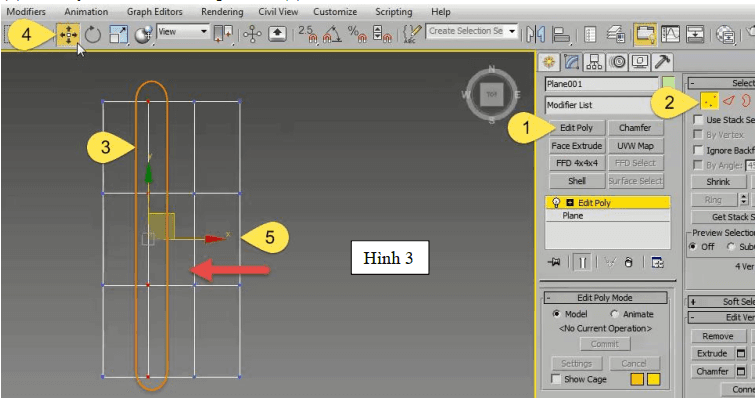Tick the By Vertex checkbox
The height and width of the screenshot is (399, 756).
pyautogui.click(x=698, y=134)
